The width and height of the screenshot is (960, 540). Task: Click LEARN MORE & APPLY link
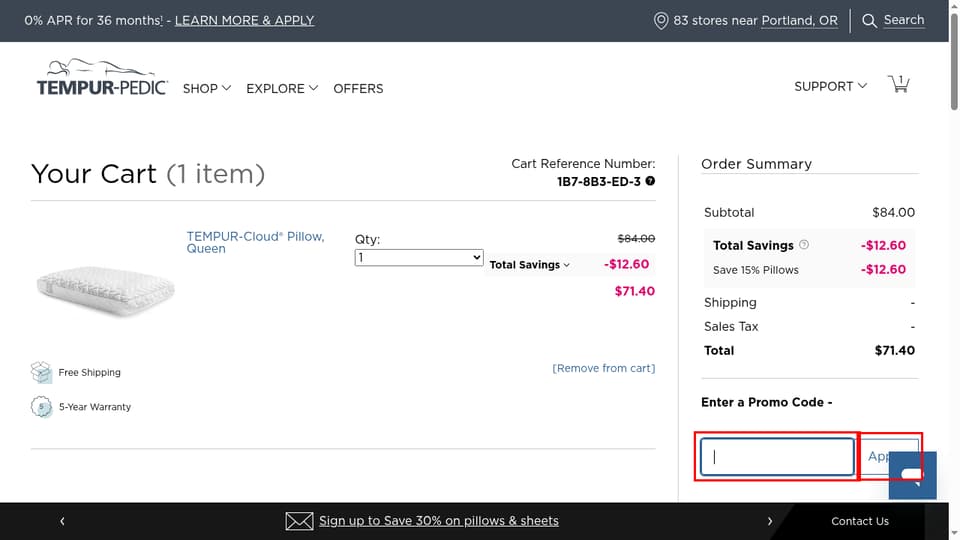pyautogui.click(x=244, y=20)
